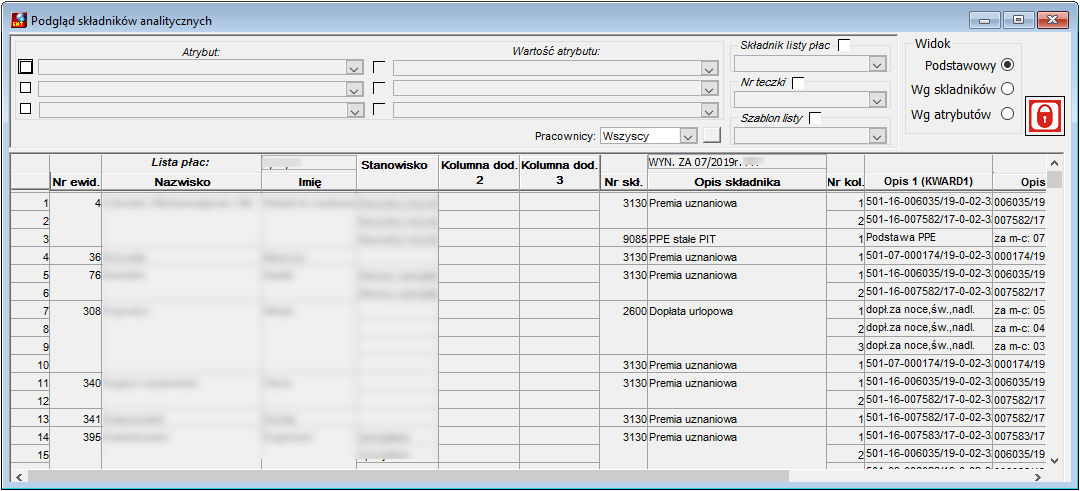Expand the third Wartość atrybutu dropdown
This screenshot has height=491, width=1080.
tap(709, 110)
